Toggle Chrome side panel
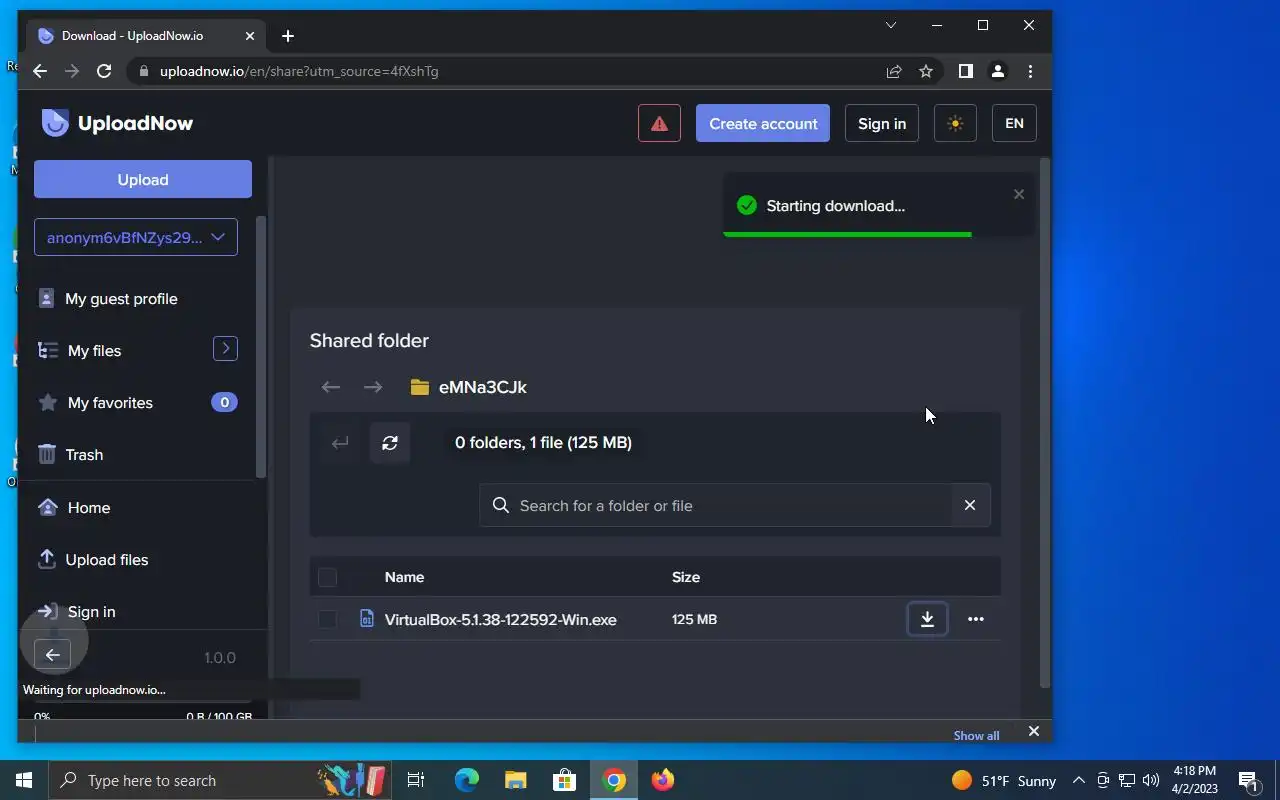This screenshot has width=1280, height=800. pyautogui.click(x=965, y=71)
